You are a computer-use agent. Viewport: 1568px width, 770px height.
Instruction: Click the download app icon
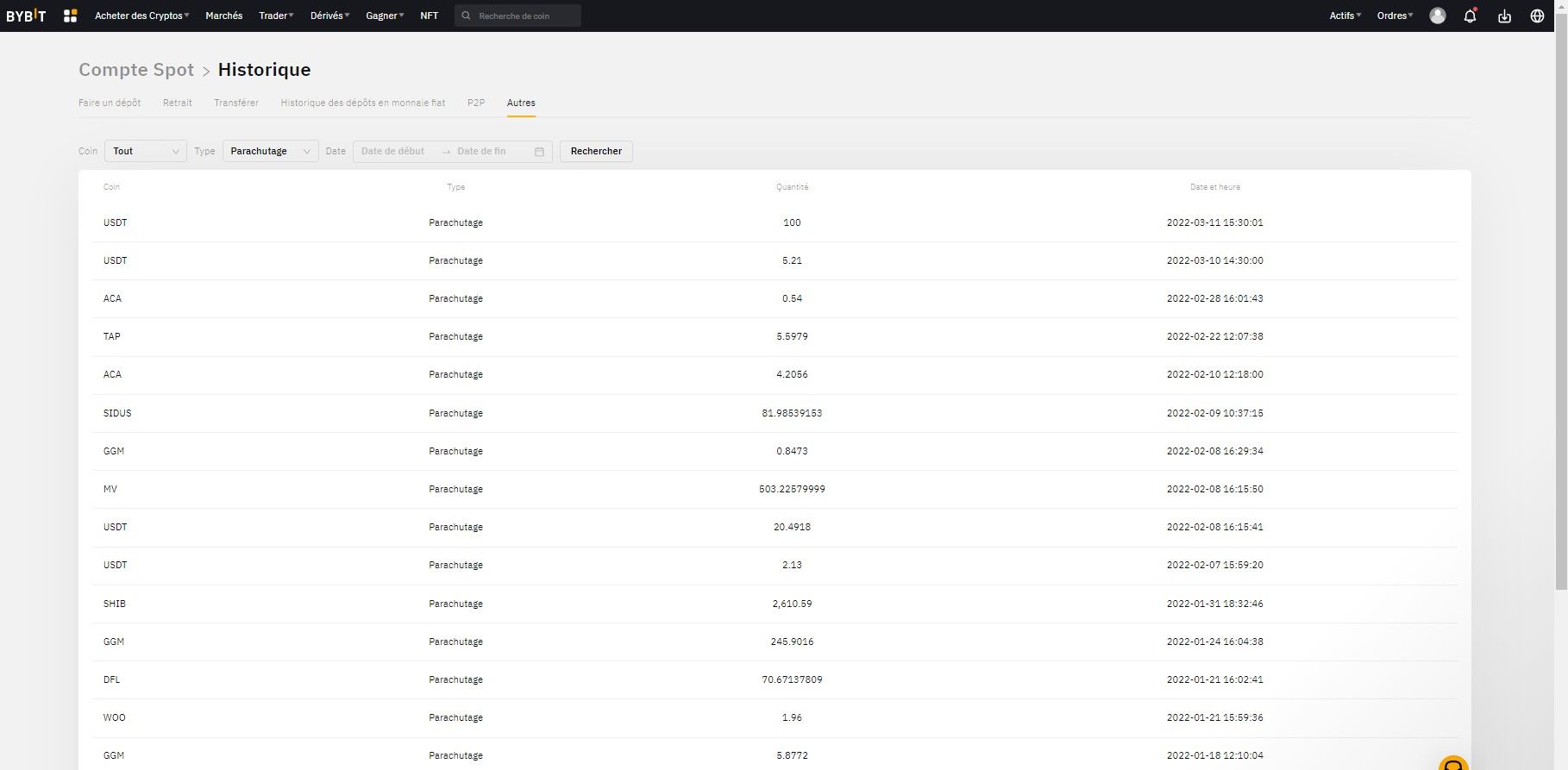[1504, 16]
